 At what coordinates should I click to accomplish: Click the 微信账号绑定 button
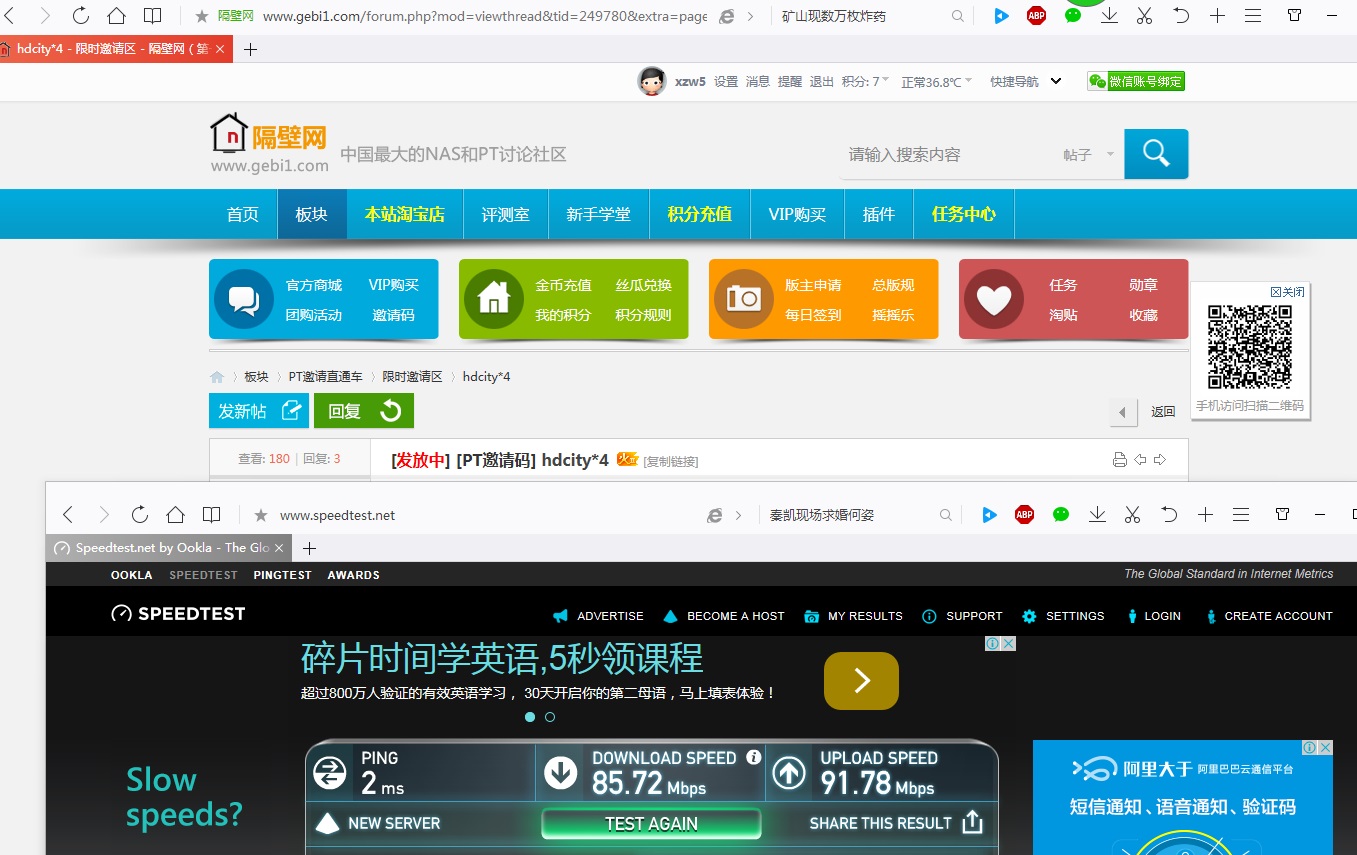click(1136, 82)
